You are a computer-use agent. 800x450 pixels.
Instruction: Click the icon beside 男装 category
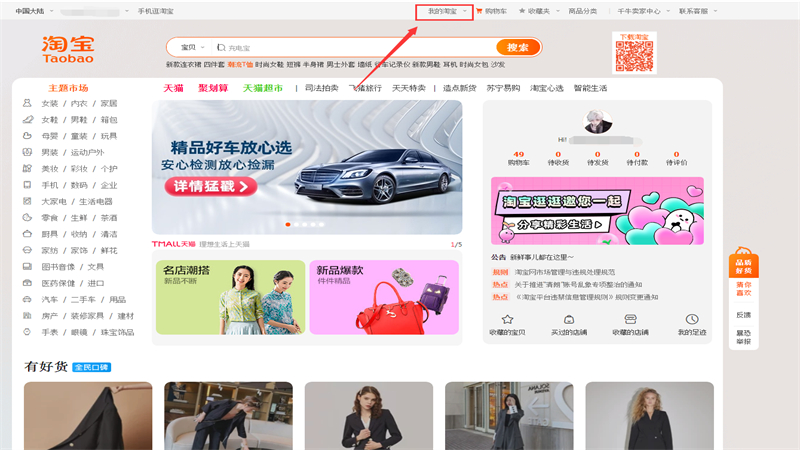click(27, 152)
